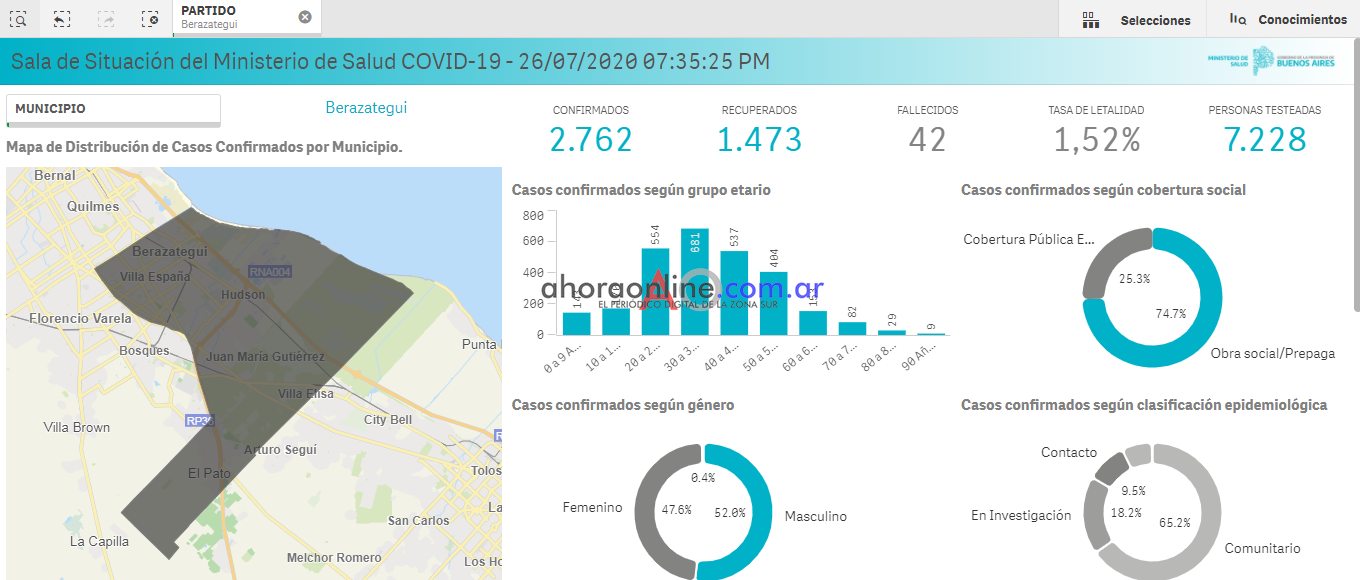Click the CONFIRMADOS value 2.762
Viewport: 1360px width, 580px height.
[591, 140]
